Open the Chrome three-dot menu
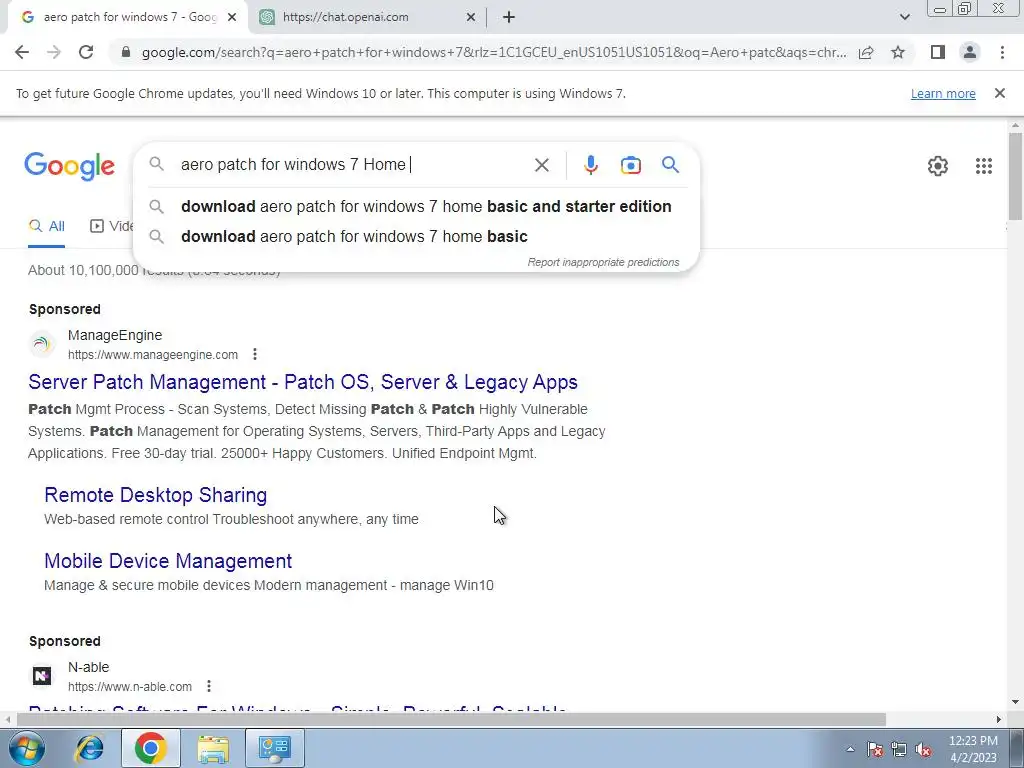The image size is (1024, 768). tap(1002, 52)
